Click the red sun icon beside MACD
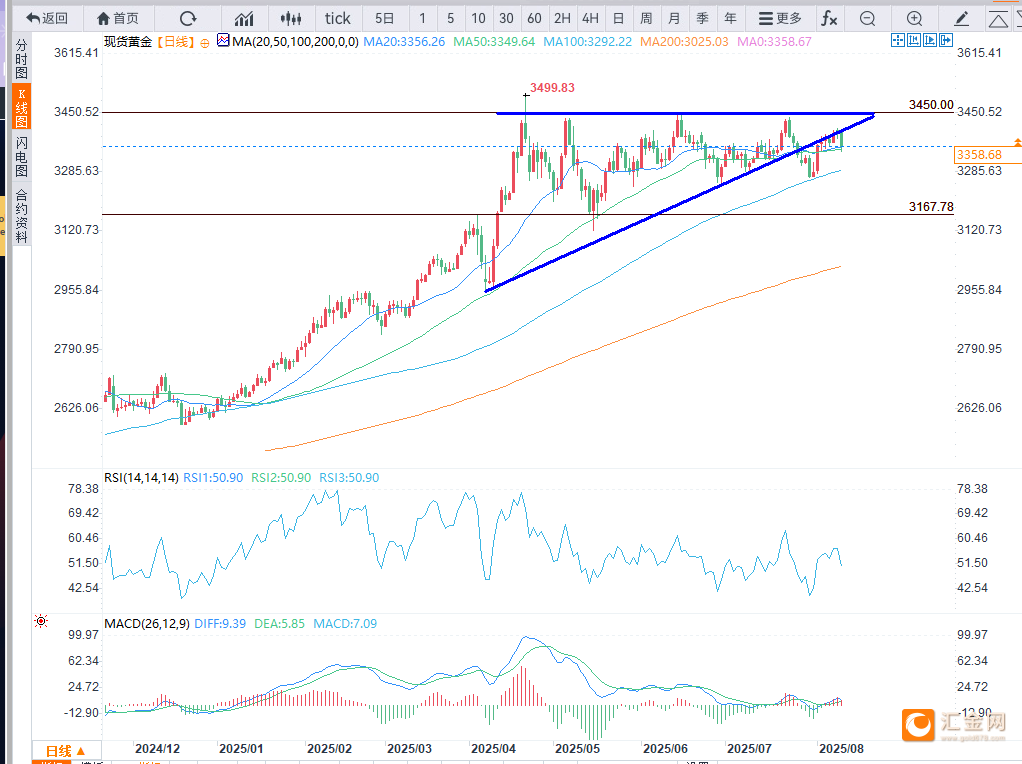Viewport: 1022px width, 764px height. point(40,621)
